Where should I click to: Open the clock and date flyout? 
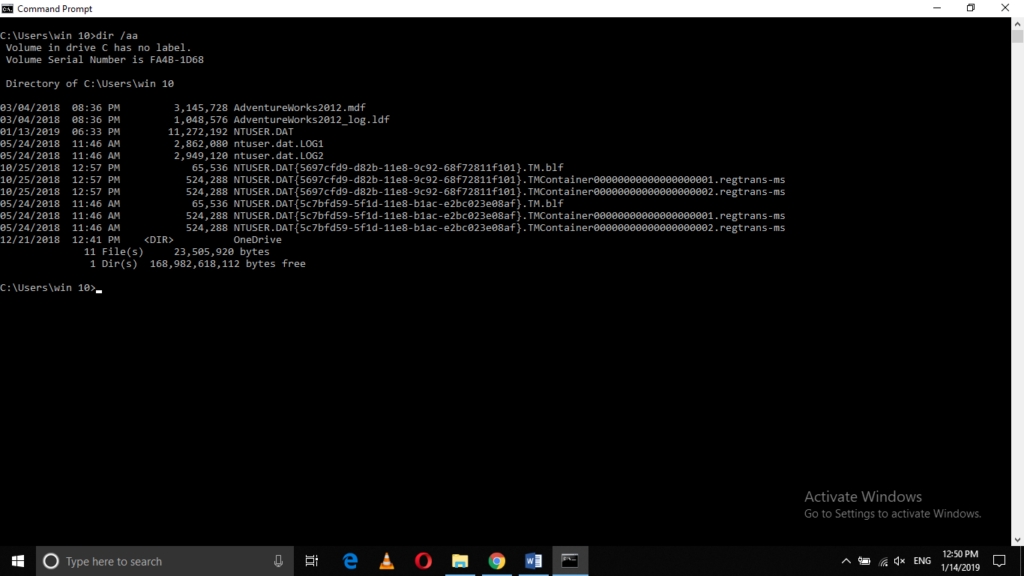(x=959, y=561)
